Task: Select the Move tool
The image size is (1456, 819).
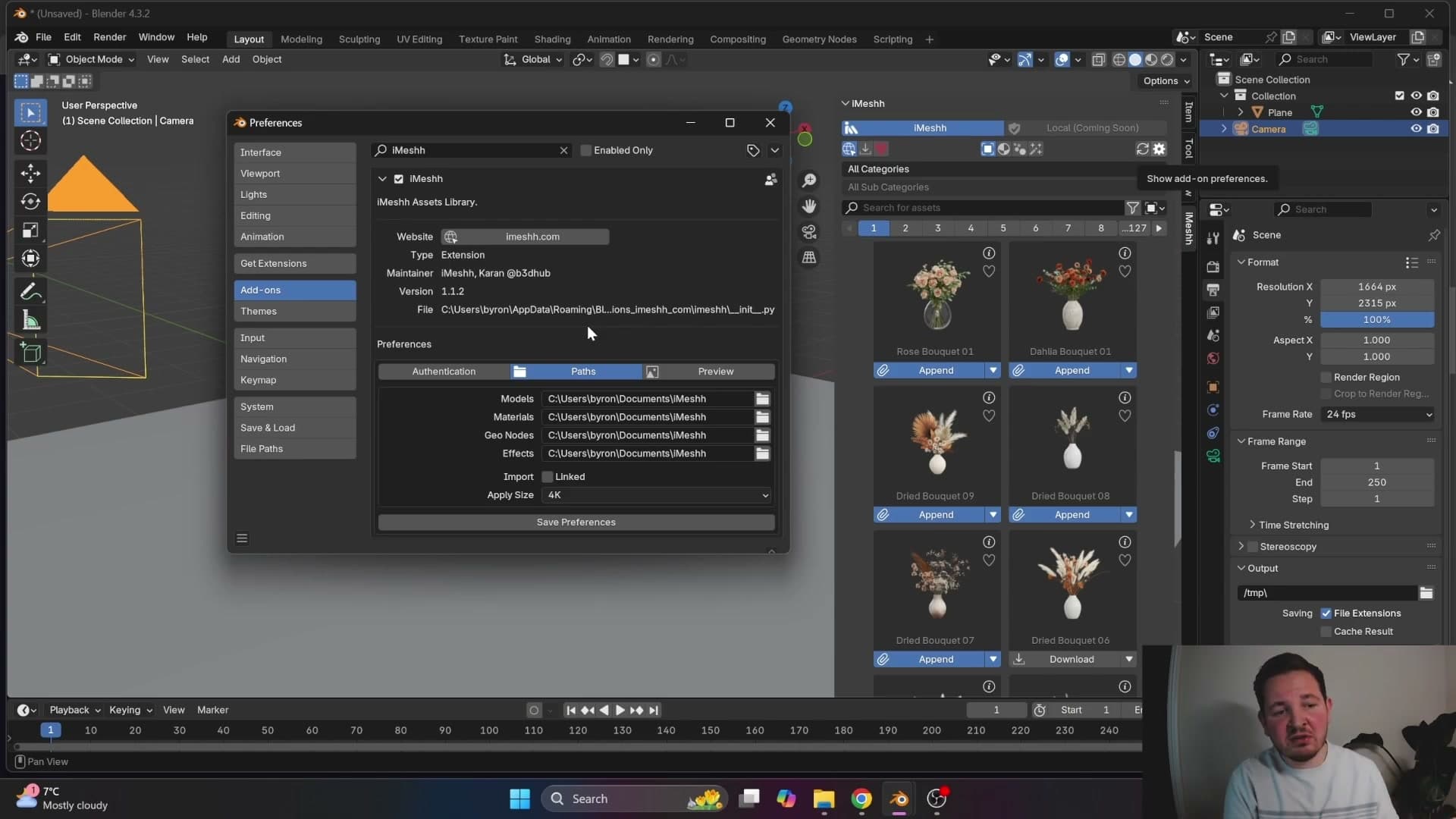Action: click(30, 173)
